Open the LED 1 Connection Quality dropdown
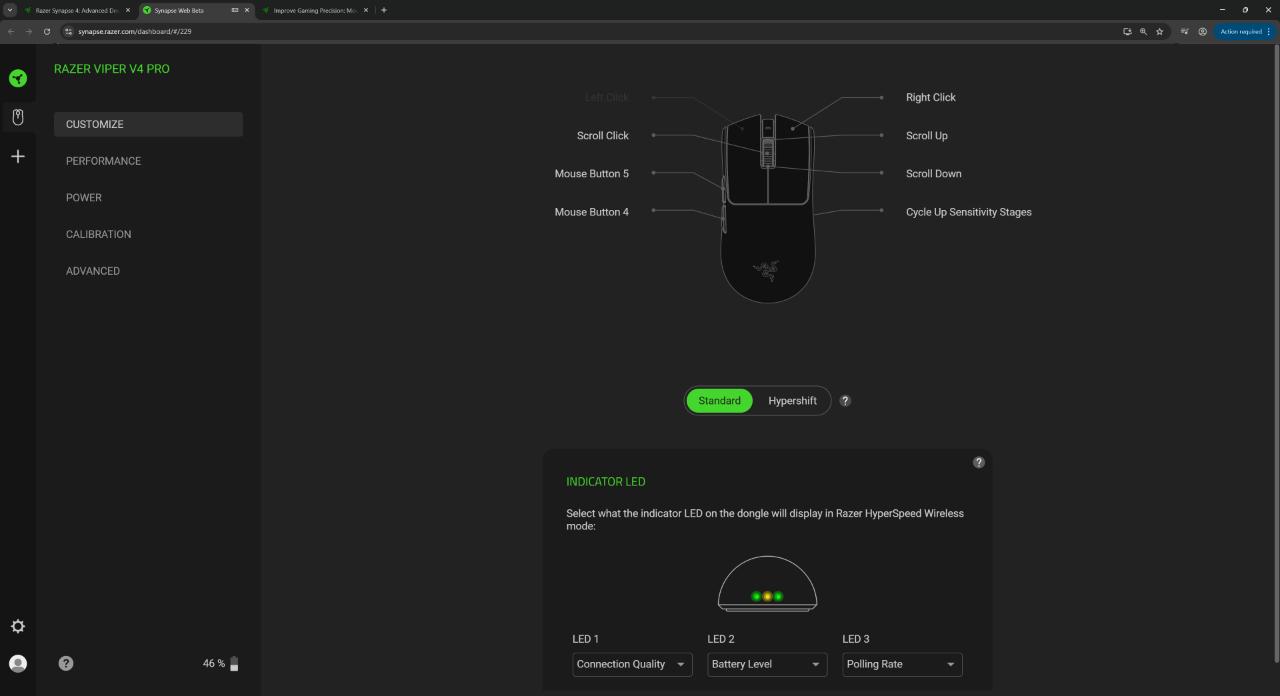The height and width of the screenshot is (696, 1280). coord(632,664)
